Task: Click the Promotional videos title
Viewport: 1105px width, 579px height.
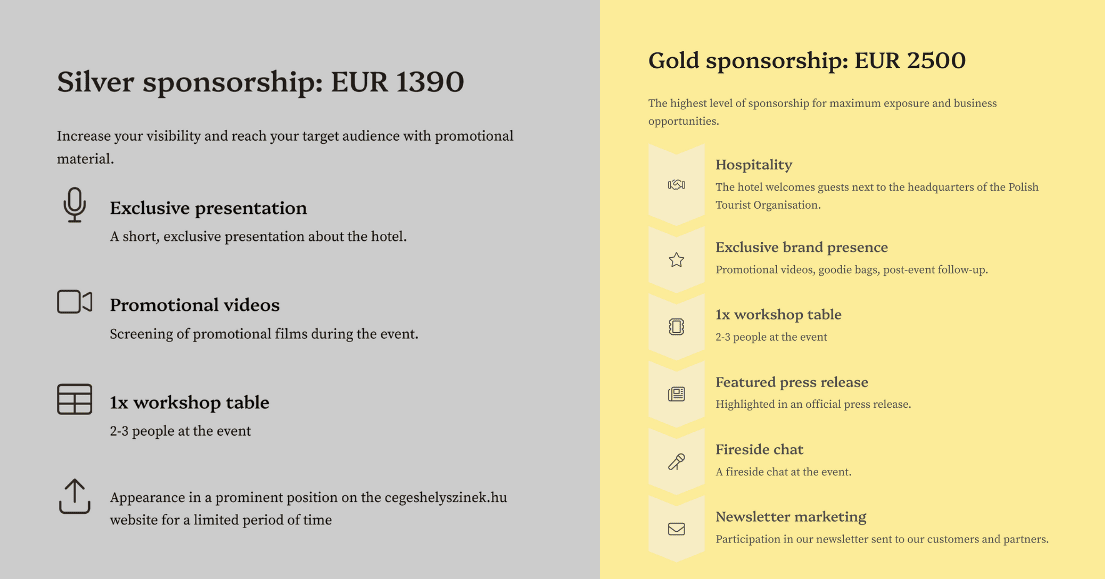Action: [194, 305]
